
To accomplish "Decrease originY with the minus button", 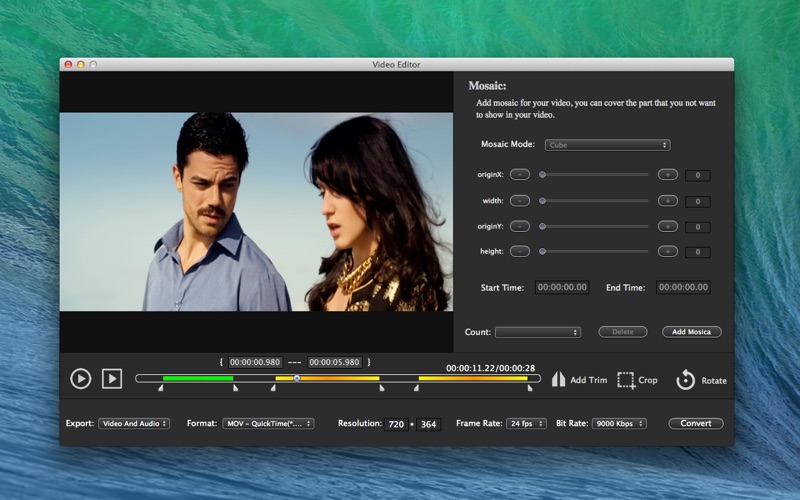I will [519, 226].
